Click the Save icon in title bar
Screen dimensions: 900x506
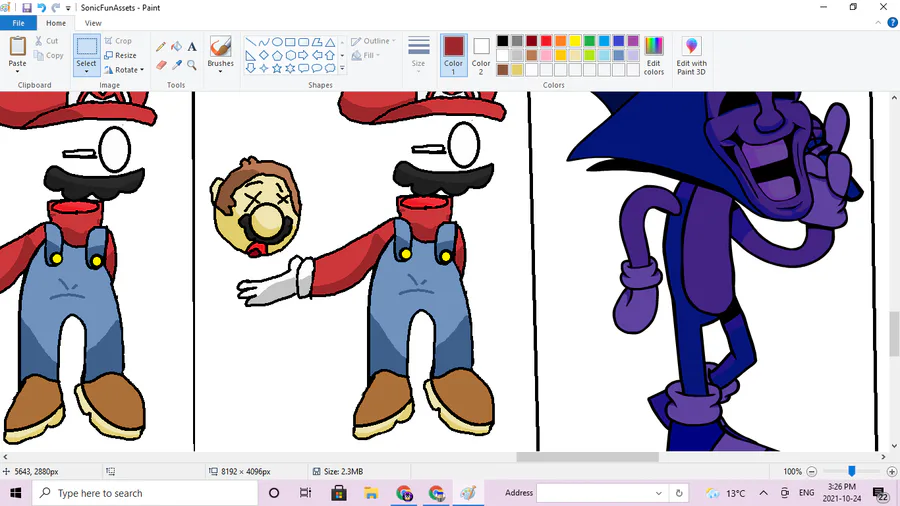[26, 7]
